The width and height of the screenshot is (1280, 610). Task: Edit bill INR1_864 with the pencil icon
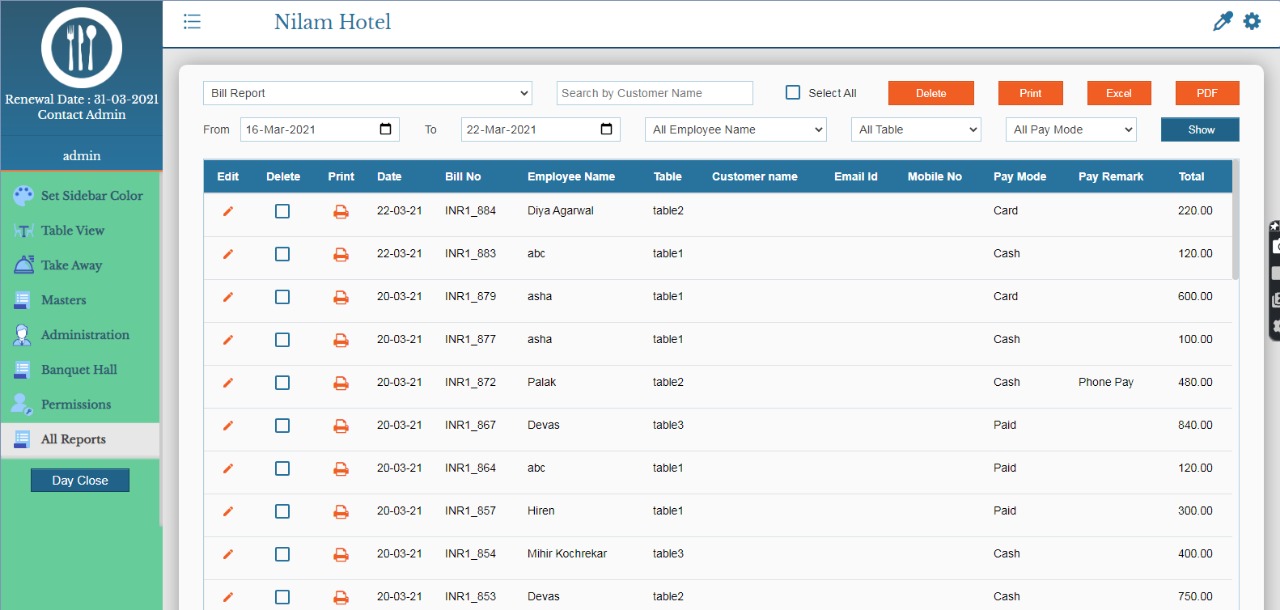[x=228, y=469]
